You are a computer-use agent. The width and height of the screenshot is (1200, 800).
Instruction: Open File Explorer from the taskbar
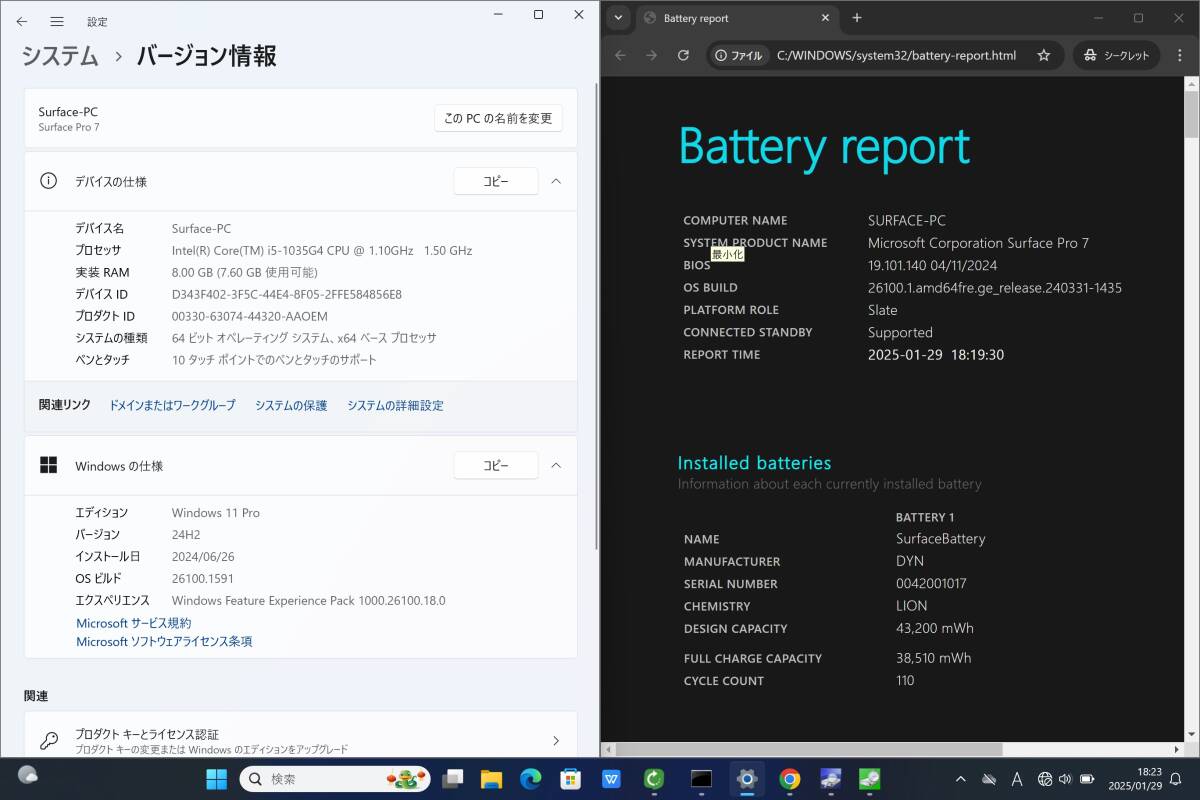pos(491,779)
